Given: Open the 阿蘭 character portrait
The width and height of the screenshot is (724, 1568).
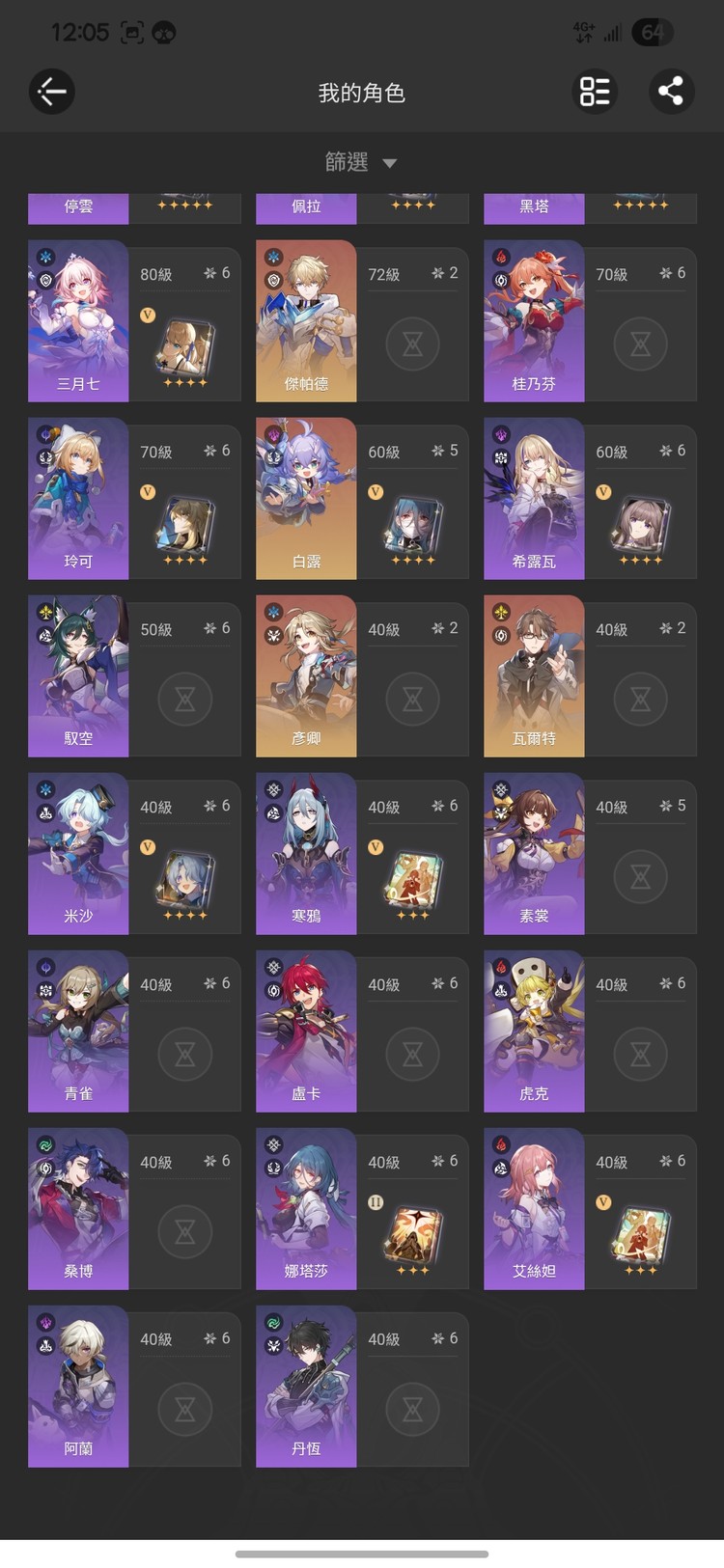Looking at the screenshot, I should coord(78,1387).
